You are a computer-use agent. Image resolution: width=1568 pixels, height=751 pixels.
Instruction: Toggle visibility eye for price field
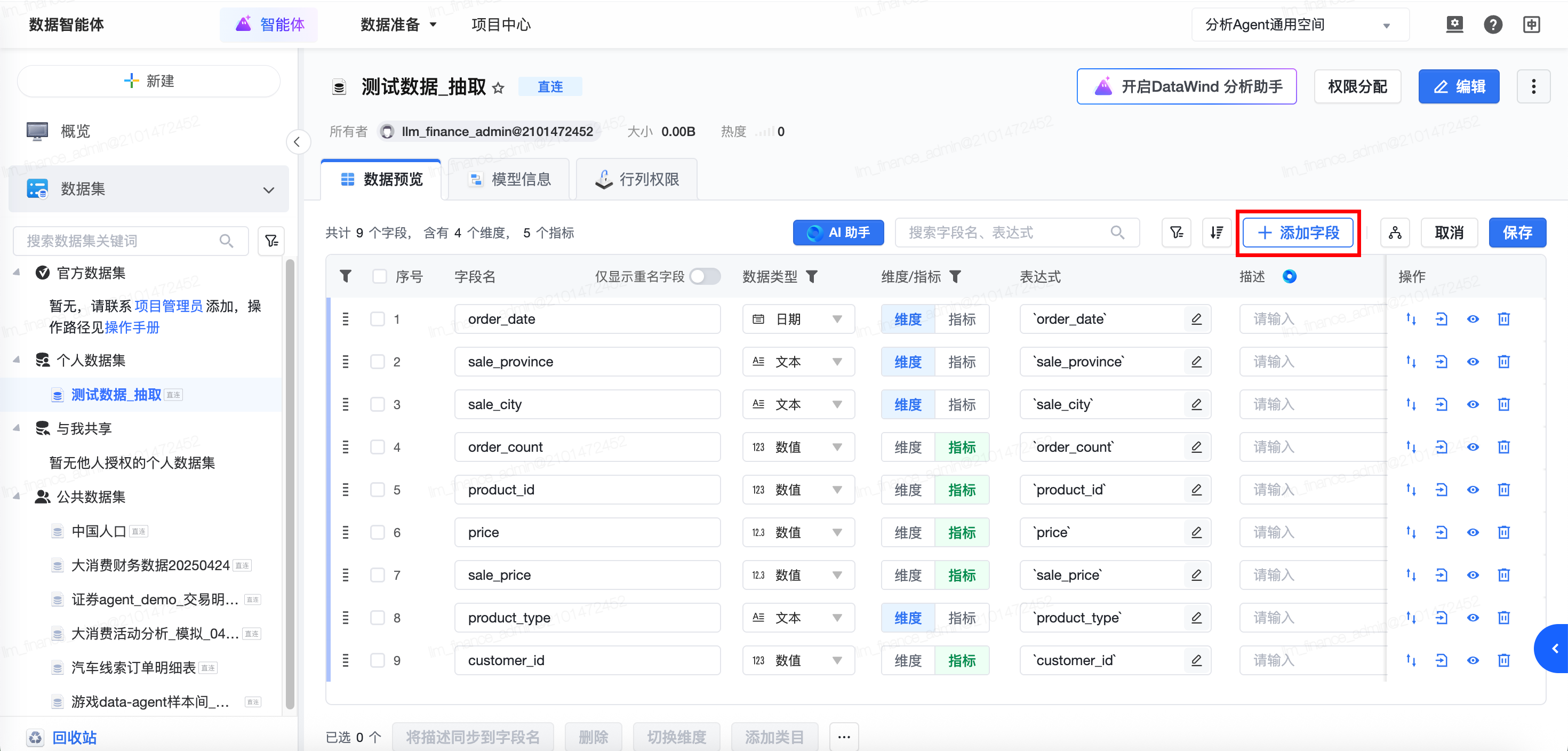point(1473,532)
